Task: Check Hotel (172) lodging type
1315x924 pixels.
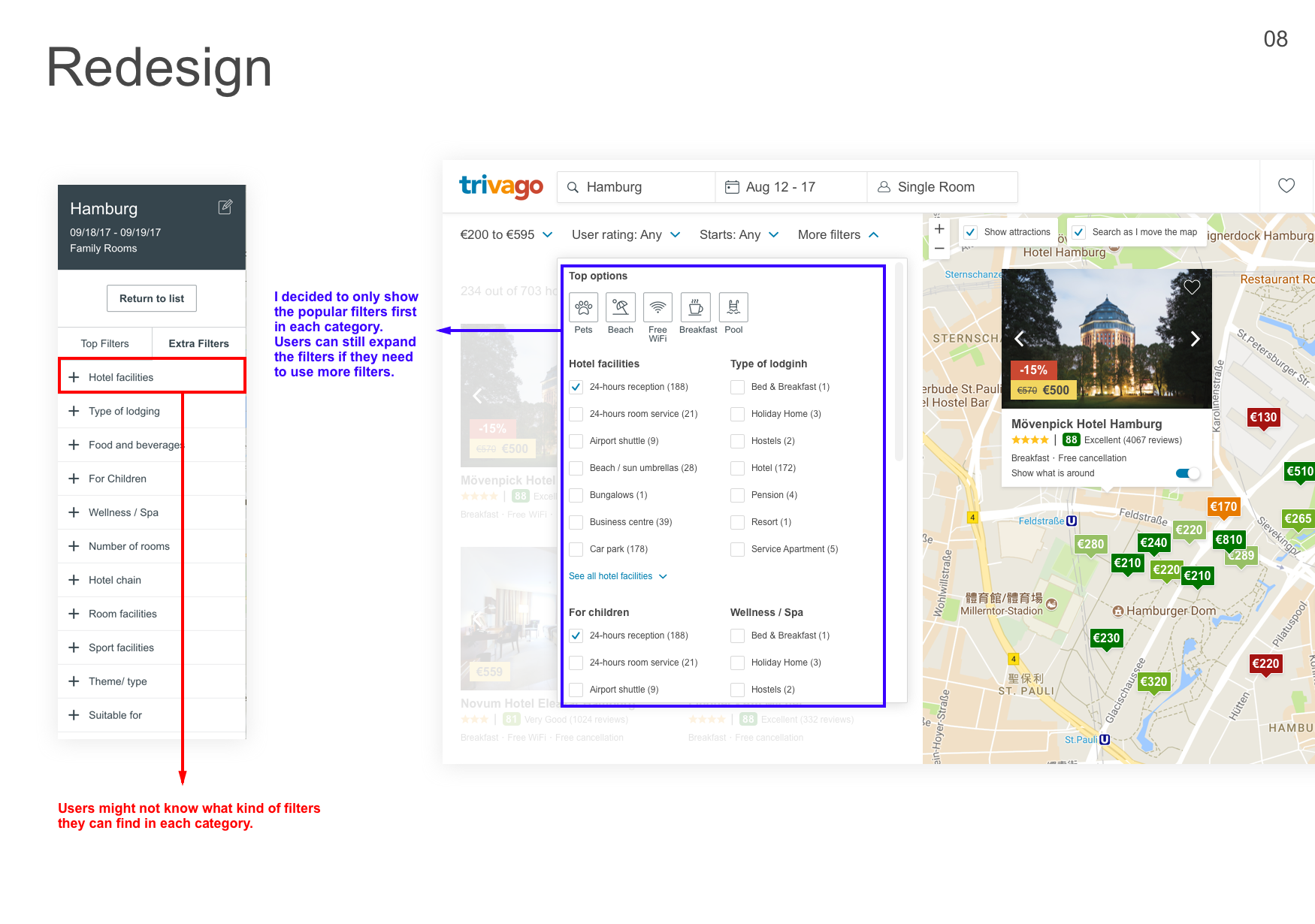Action: (x=738, y=468)
